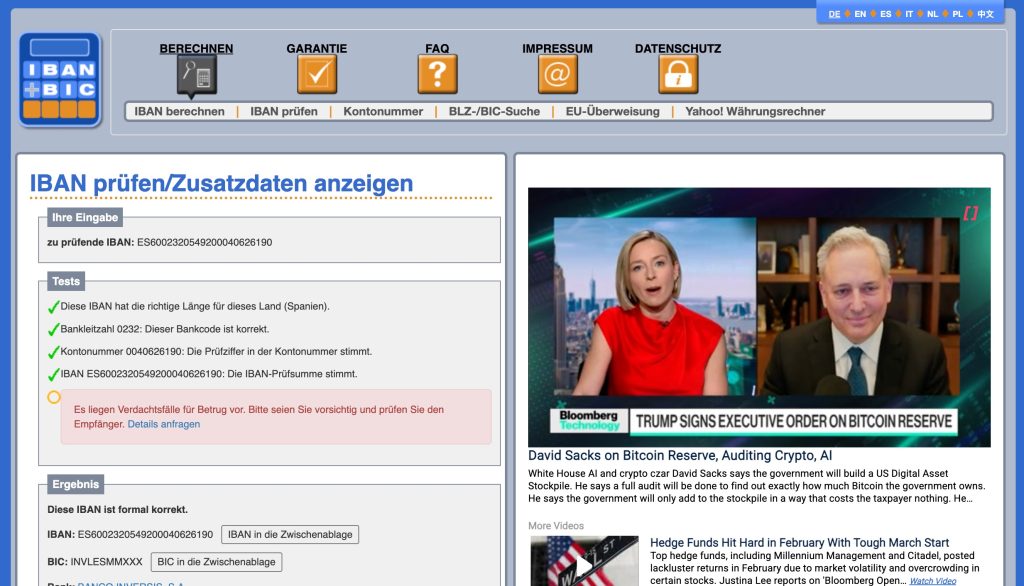Click the Details anfragen link

(x=164, y=424)
